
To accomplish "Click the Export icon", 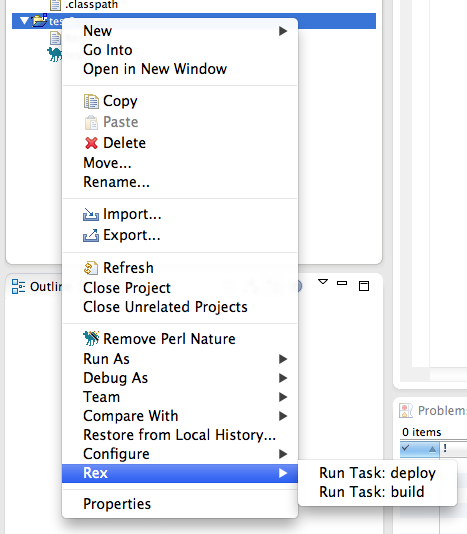I will tap(91, 235).
